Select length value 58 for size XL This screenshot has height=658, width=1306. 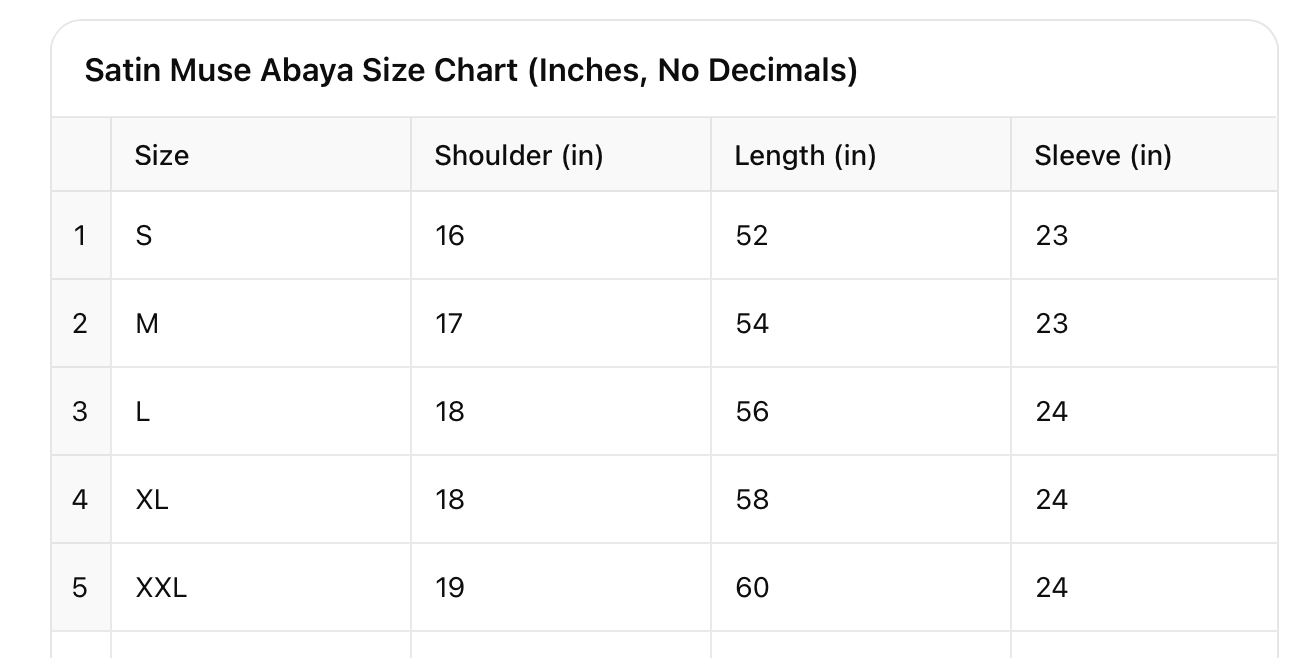(x=752, y=500)
